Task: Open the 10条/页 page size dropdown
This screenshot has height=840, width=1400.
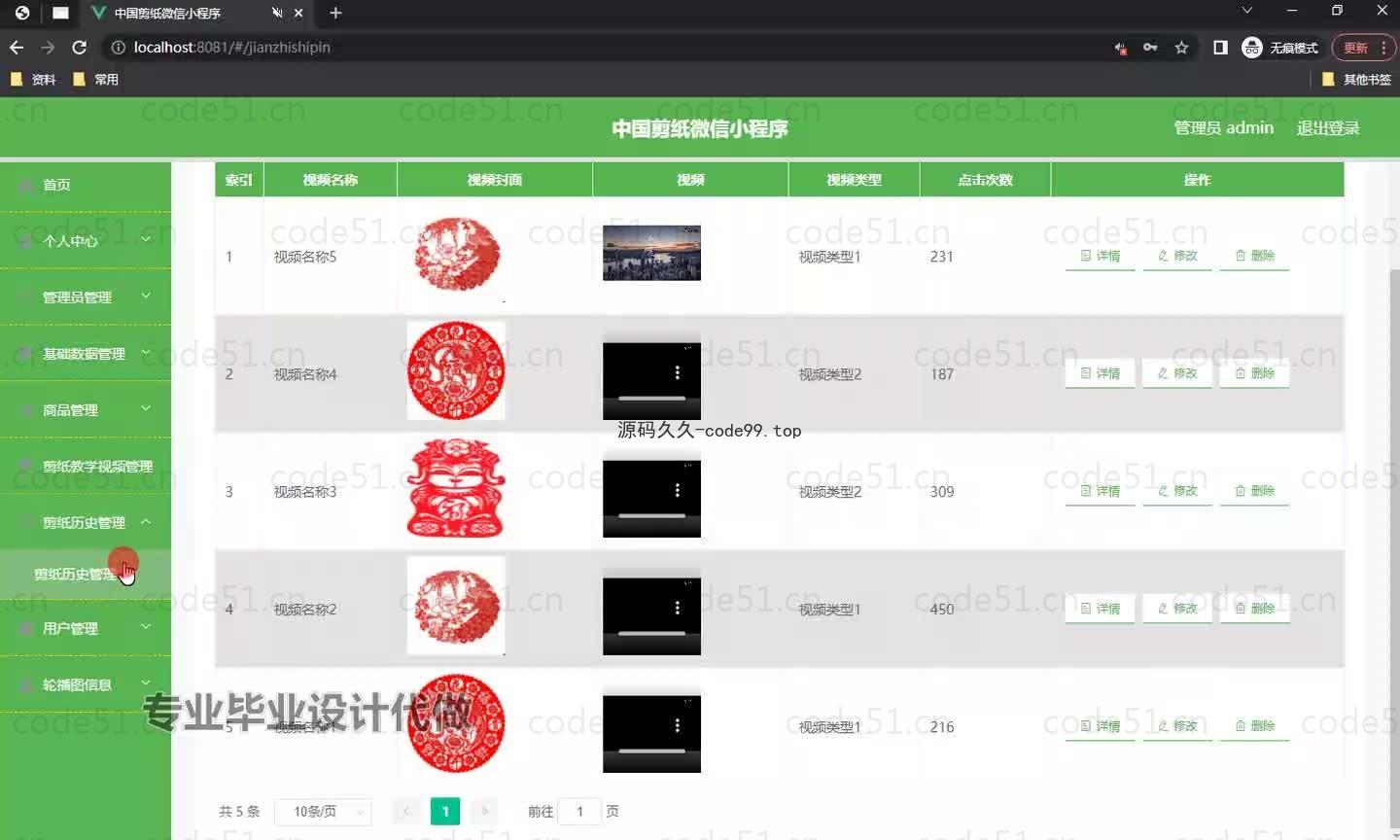Action: pyautogui.click(x=323, y=811)
